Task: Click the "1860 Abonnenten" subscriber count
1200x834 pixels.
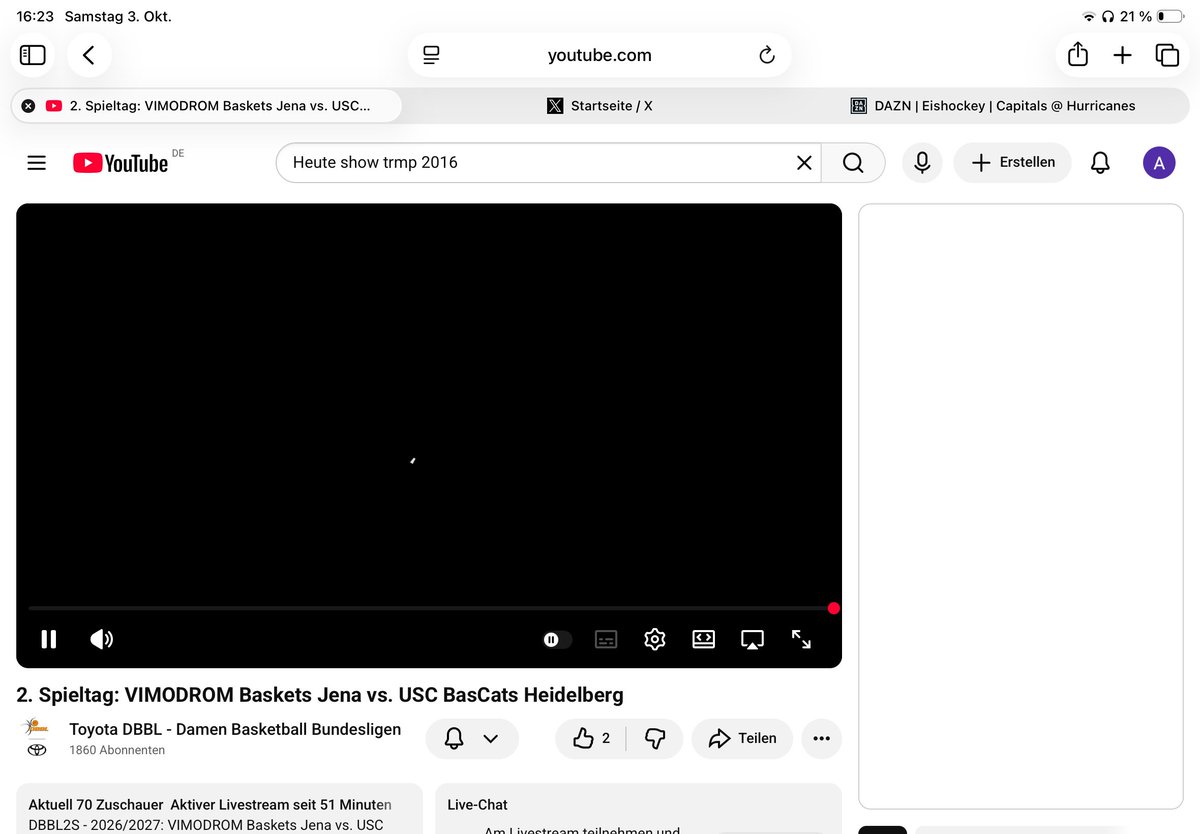Action: pyautogui.click(x=117, y=750)
